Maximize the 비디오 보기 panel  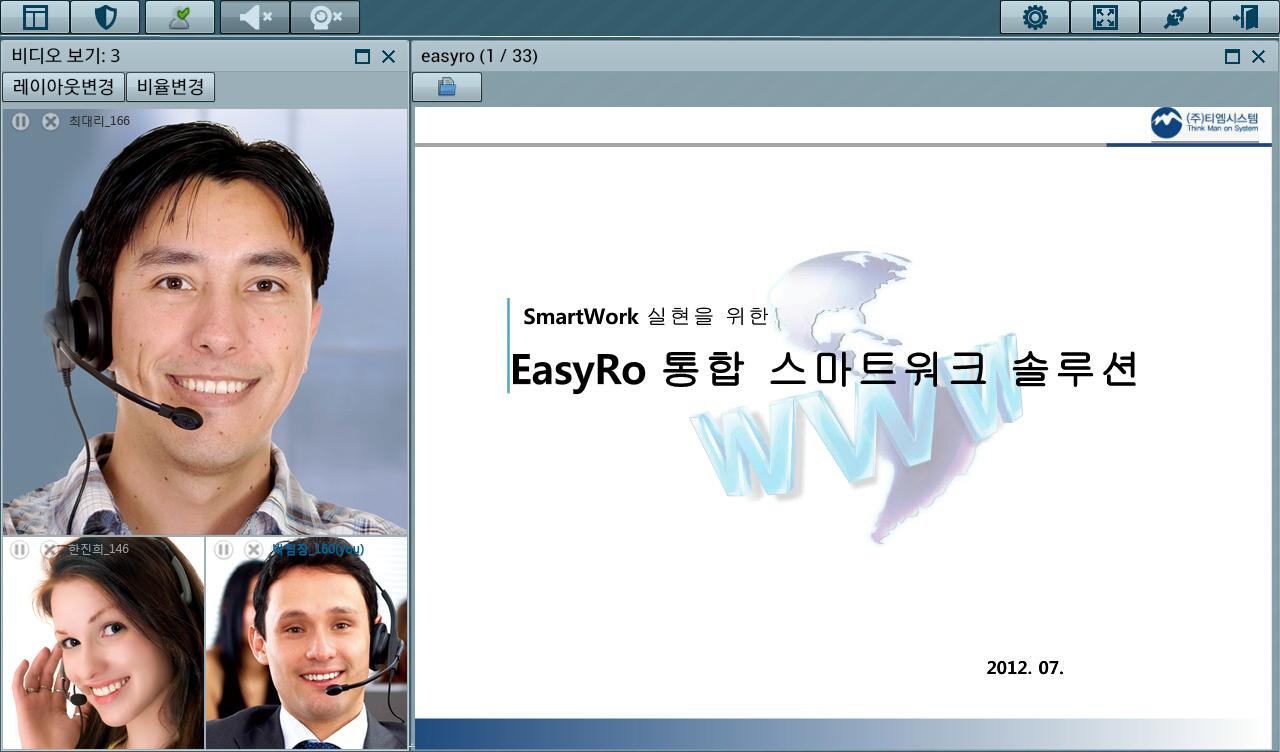point(362,57)
